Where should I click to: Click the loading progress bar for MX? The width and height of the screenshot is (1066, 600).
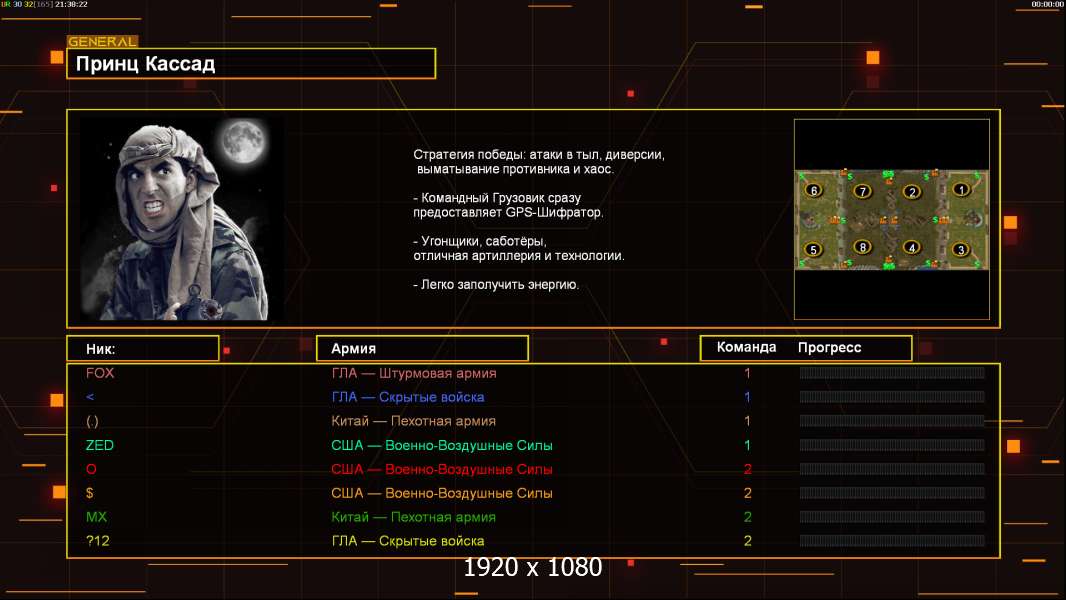click(x=892, y=516)
